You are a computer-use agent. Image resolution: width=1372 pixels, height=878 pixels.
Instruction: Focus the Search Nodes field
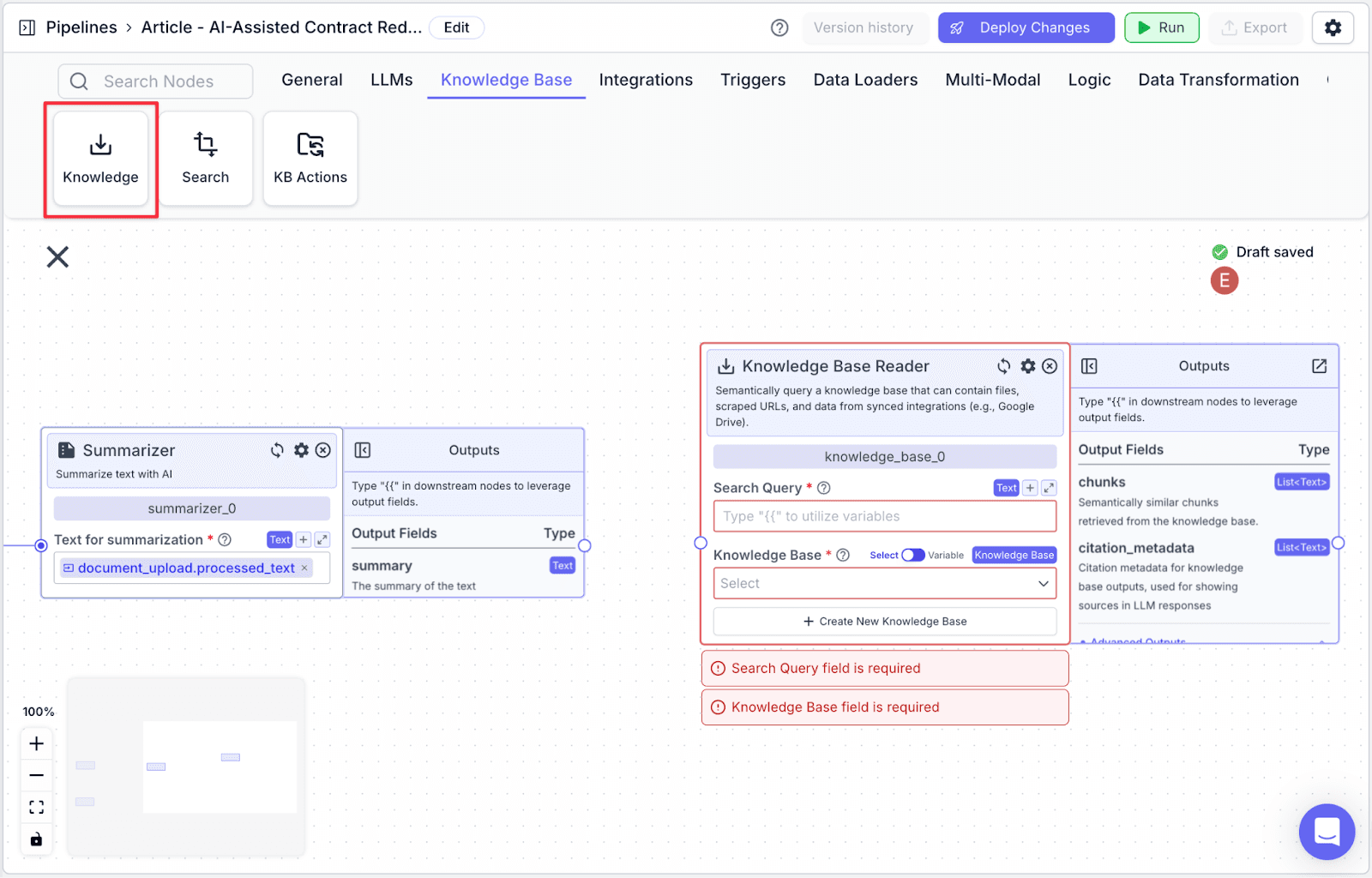(x=155, y=81)
